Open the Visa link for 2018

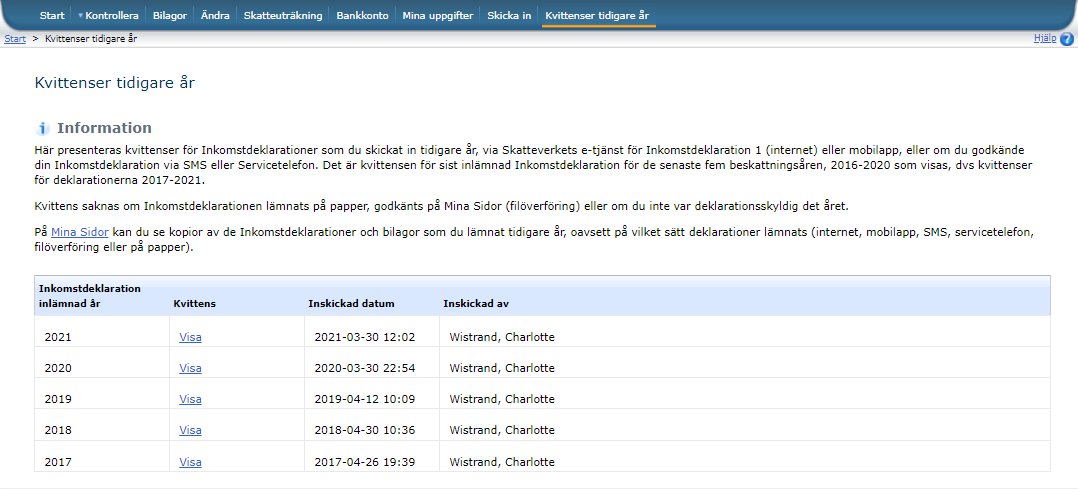tap(190, 430)
